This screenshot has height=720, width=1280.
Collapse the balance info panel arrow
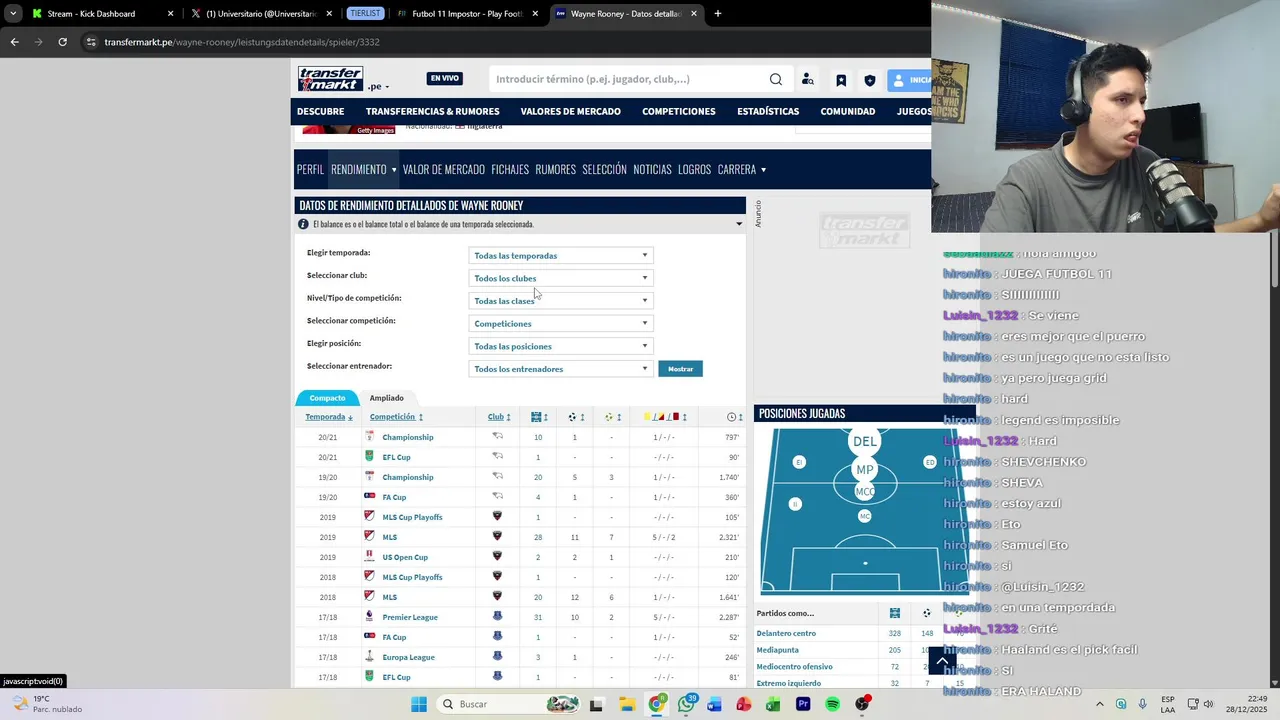pos(739,224)
